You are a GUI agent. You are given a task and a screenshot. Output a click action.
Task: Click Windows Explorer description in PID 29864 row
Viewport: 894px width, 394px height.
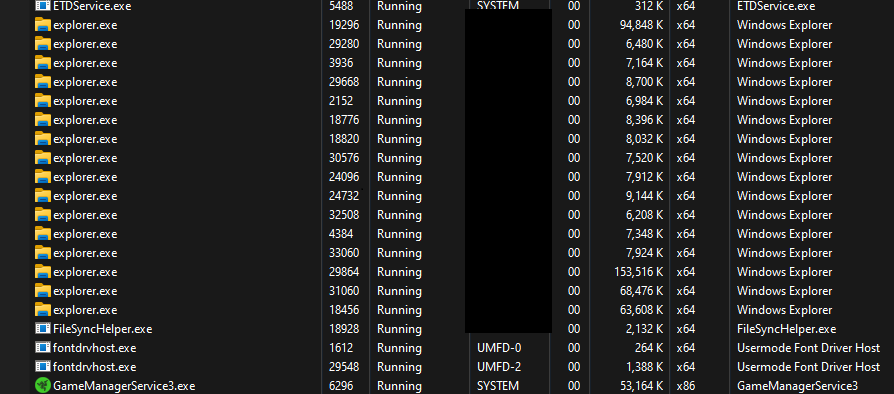[784, 272]
